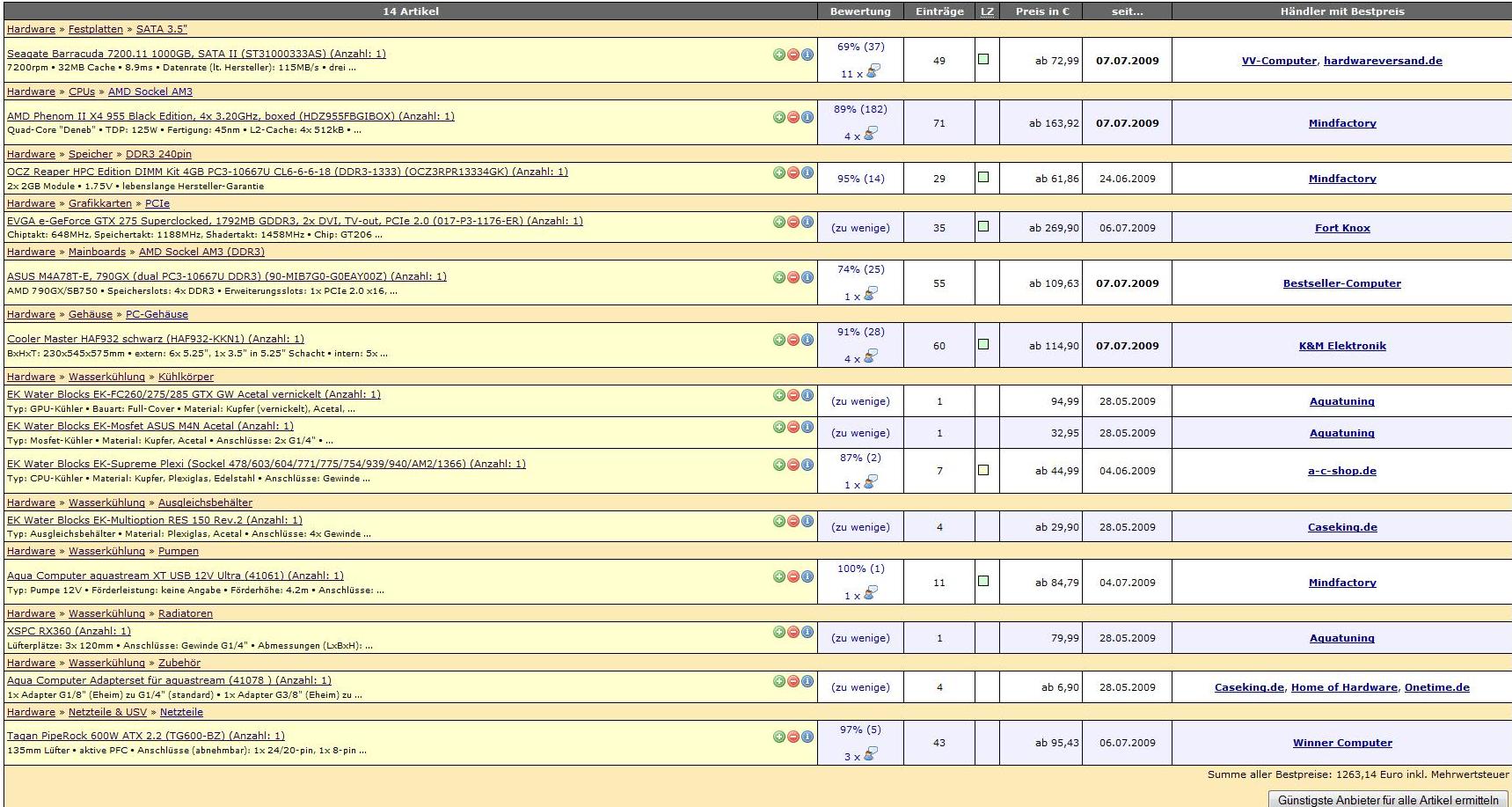Click green plus for Cooler Master HAF932

779,340
